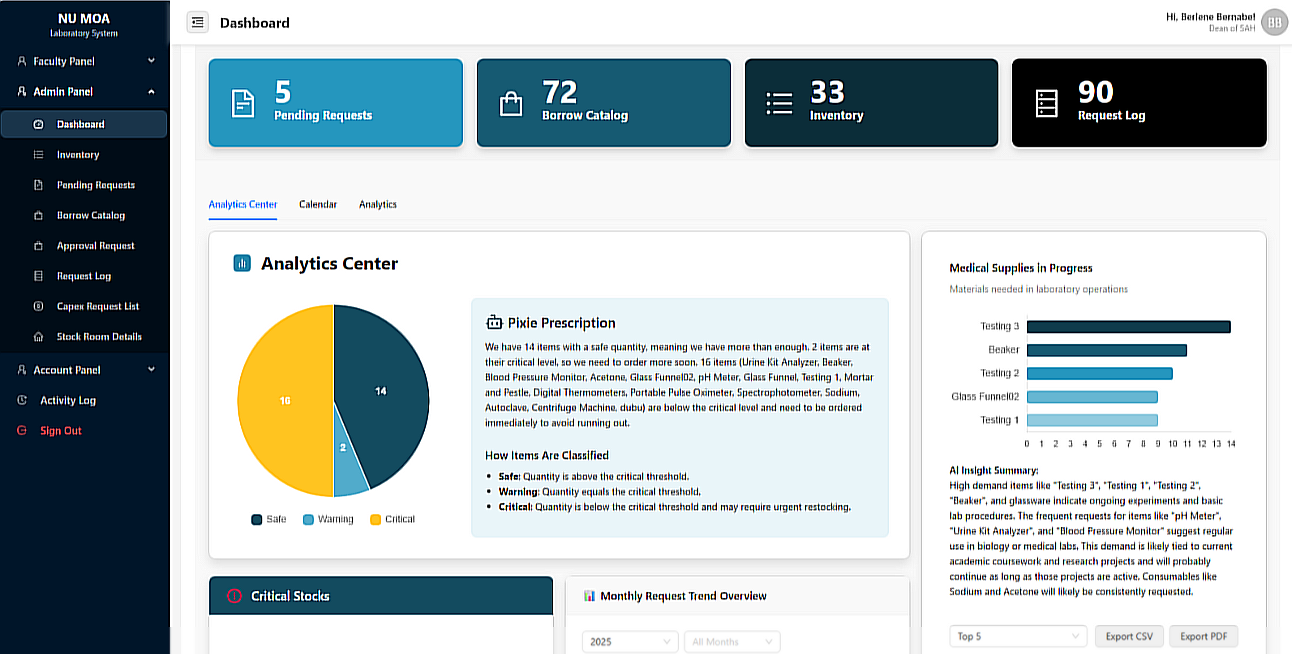The width and height of the screenshot is (1292, 654).
Task: Toggle the Safe legend item on pie chart
Action: [269, 519]
